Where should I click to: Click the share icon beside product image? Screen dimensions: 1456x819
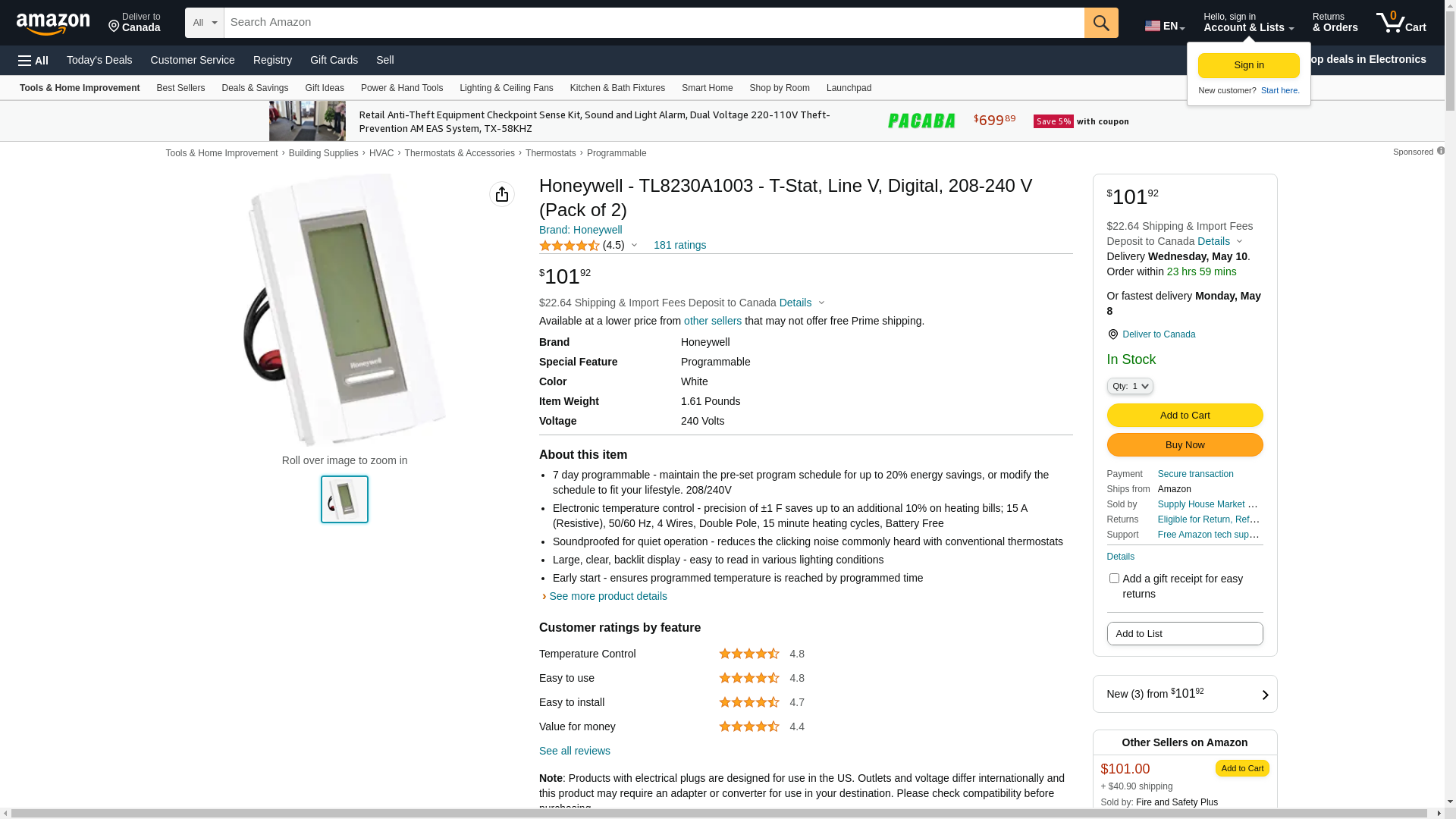click(502, 194)
